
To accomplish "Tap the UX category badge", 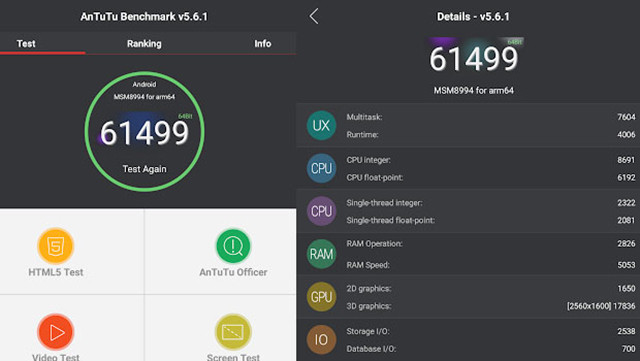I will point(321,125).
